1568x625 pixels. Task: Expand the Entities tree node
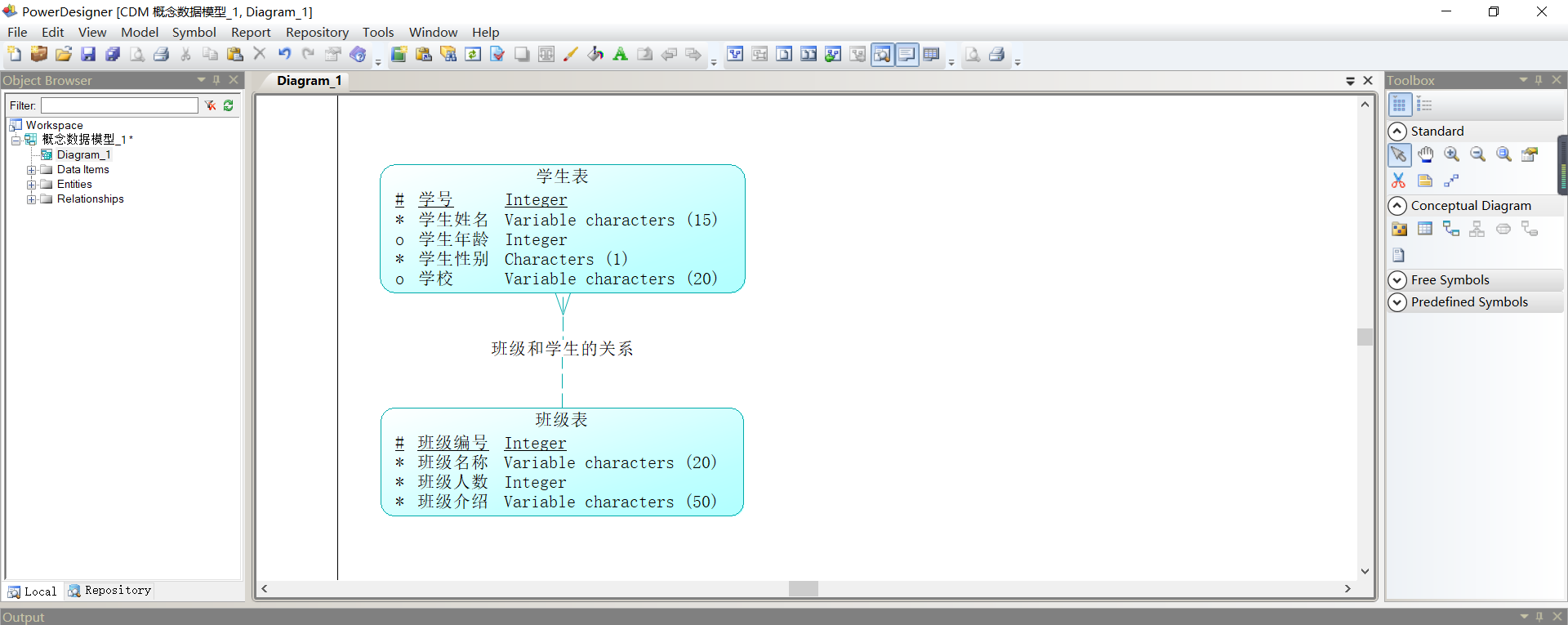pyautogui.click(x=31, y=185)
